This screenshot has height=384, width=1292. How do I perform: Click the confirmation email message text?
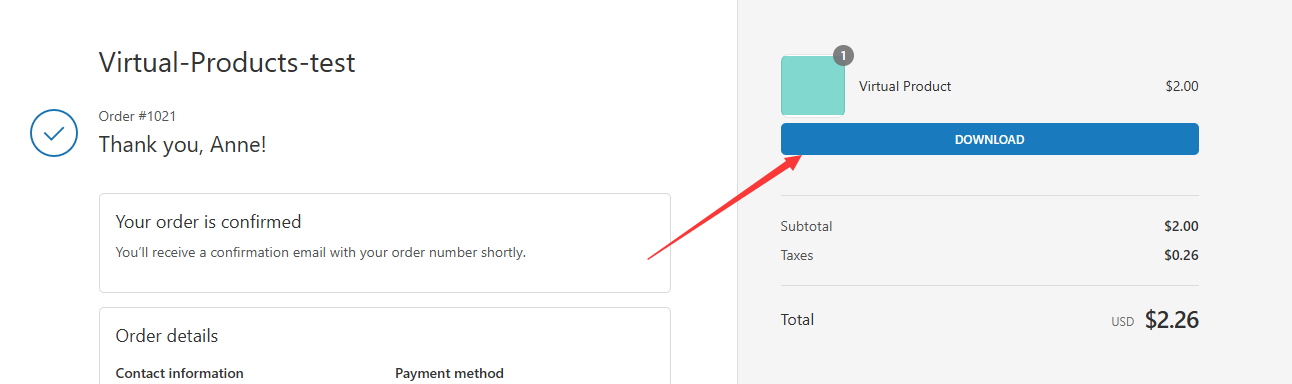320,252
